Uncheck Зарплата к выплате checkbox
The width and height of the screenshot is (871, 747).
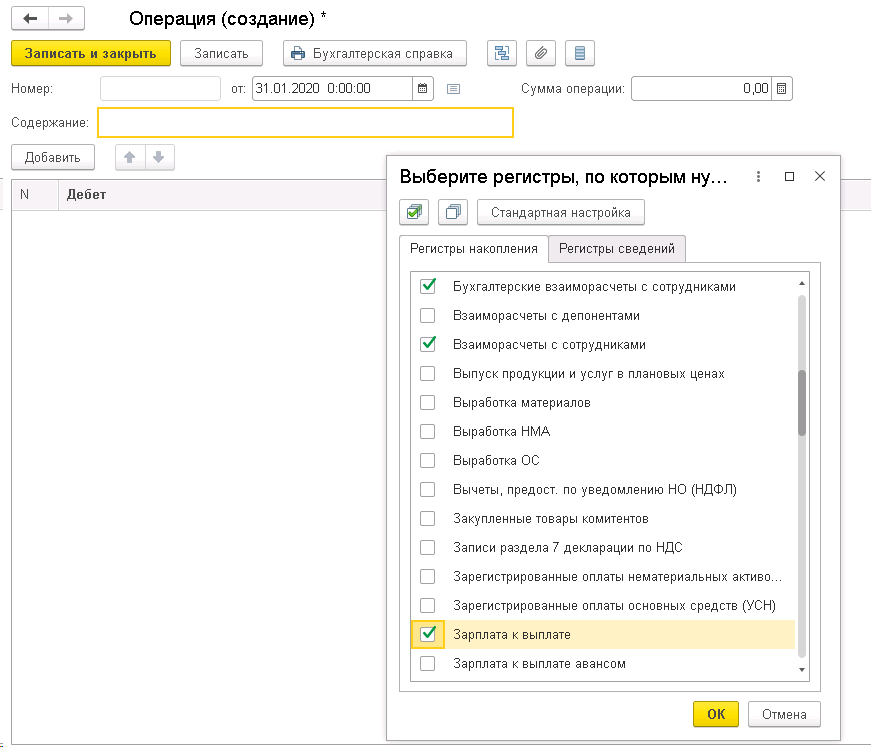[x=428, y=634]
